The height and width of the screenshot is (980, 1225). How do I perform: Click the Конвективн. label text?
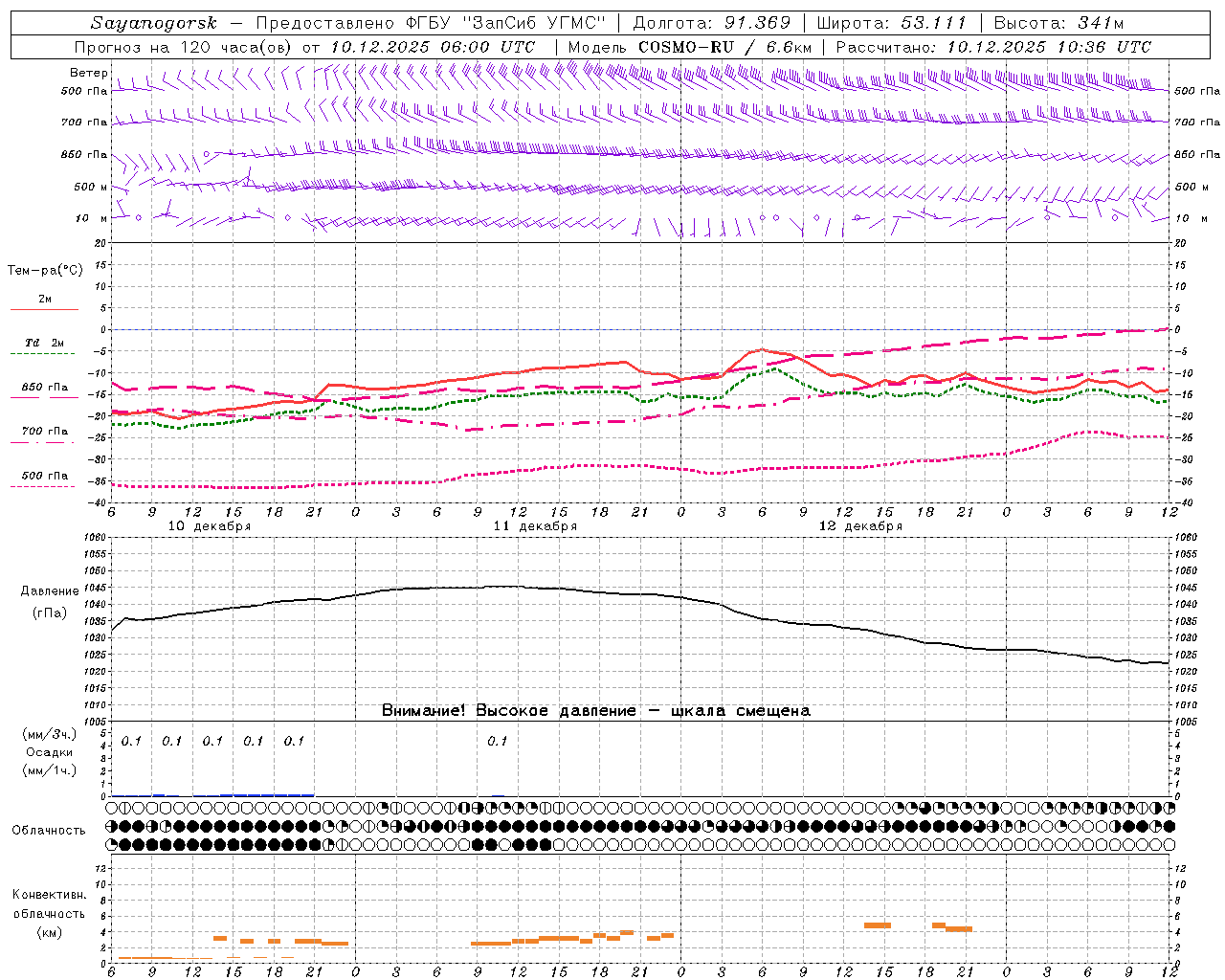coord(49,895)
